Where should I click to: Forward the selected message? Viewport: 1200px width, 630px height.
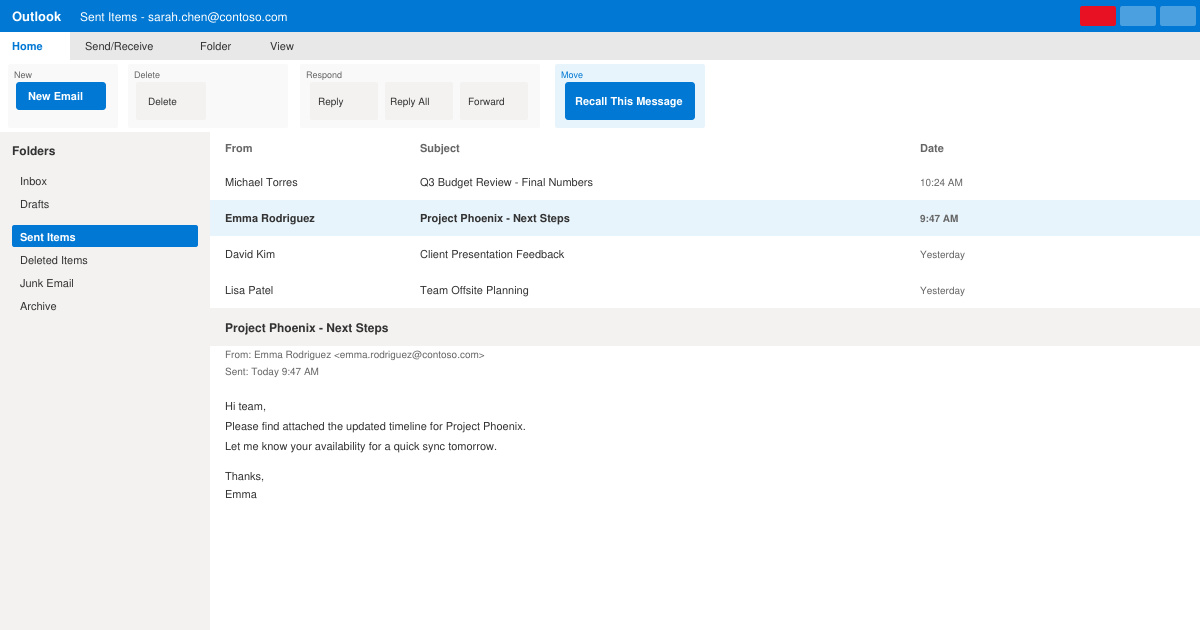click(x=494, y=101)
